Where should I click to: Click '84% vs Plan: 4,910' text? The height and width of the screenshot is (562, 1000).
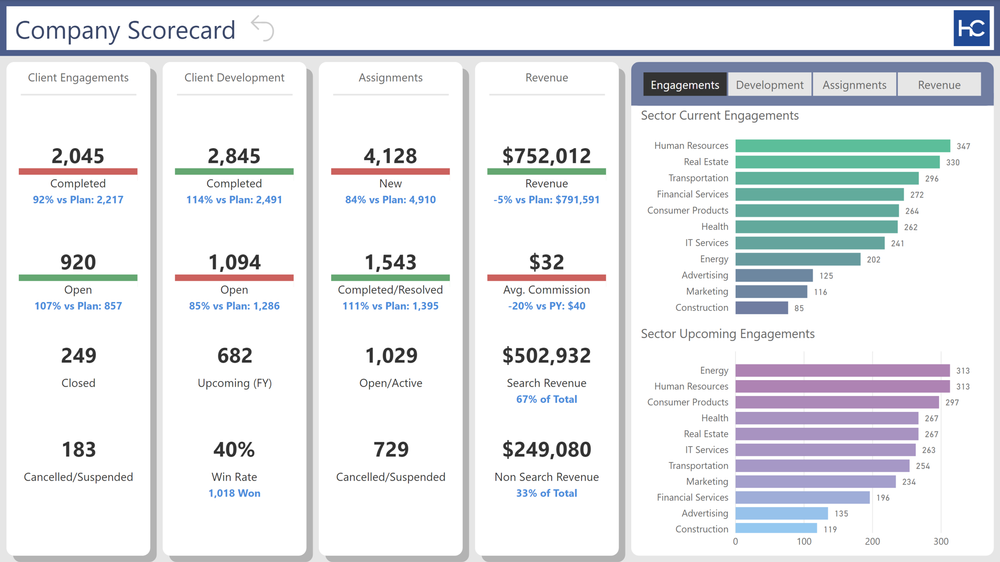click(x=390, y=200)
